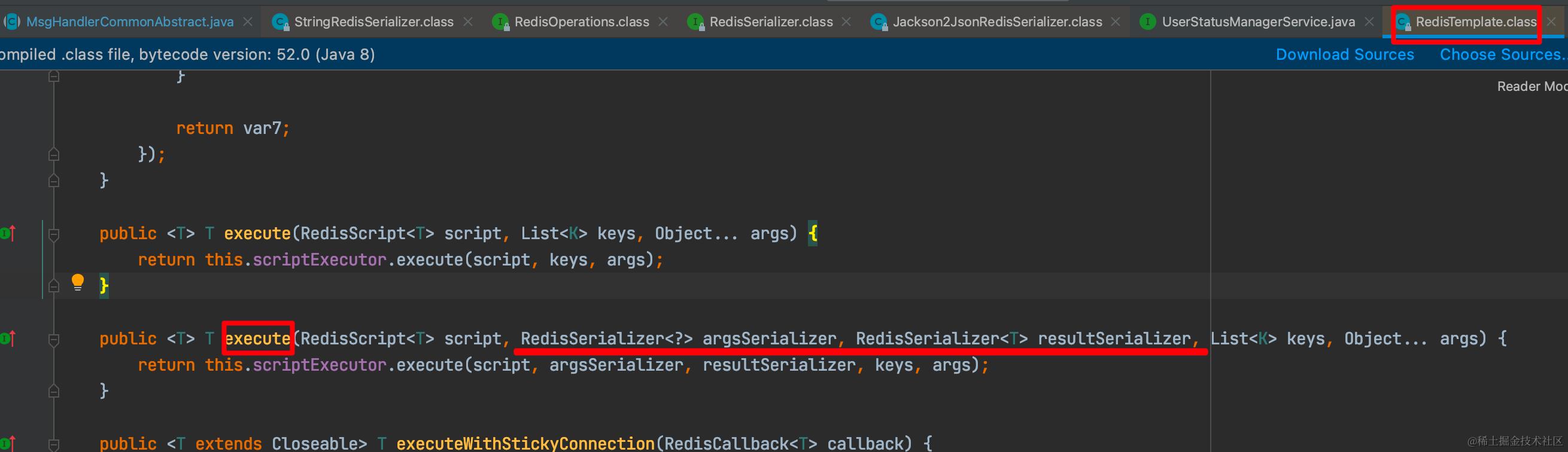Click the Choose Sources link
Viewport: 1568px width, 452px height.
coord(1502,55)
